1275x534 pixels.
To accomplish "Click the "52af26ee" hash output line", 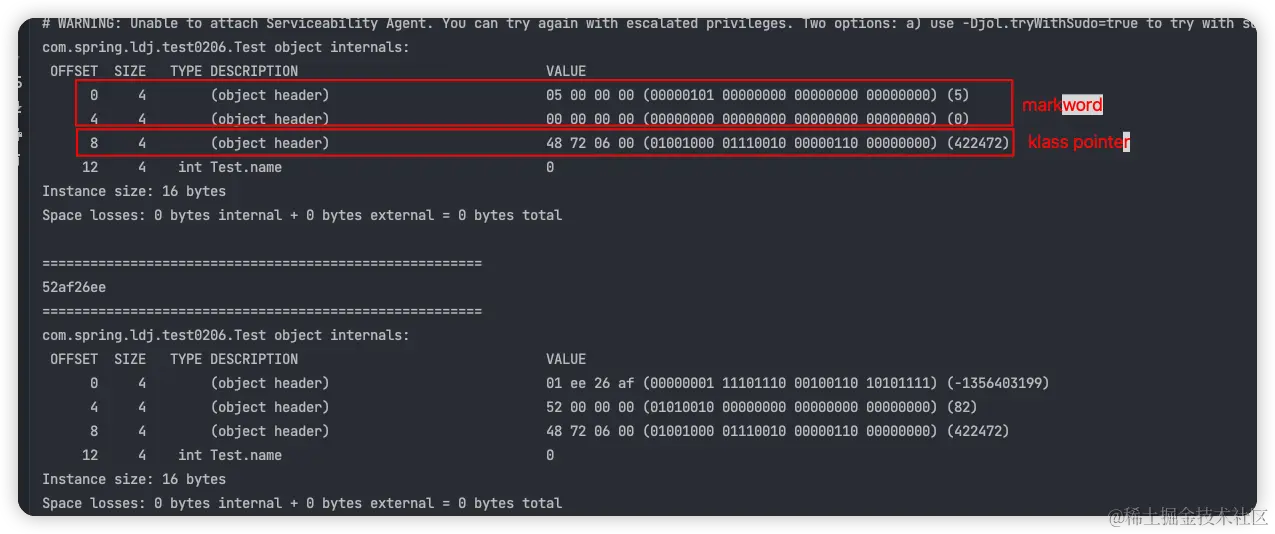I will 74,287.
